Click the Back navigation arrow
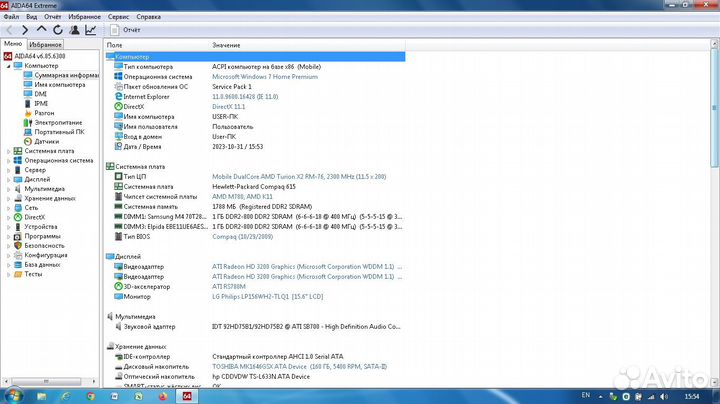Image resolution: width=720 pixels, height=404 pixels. tap(9, 30)
